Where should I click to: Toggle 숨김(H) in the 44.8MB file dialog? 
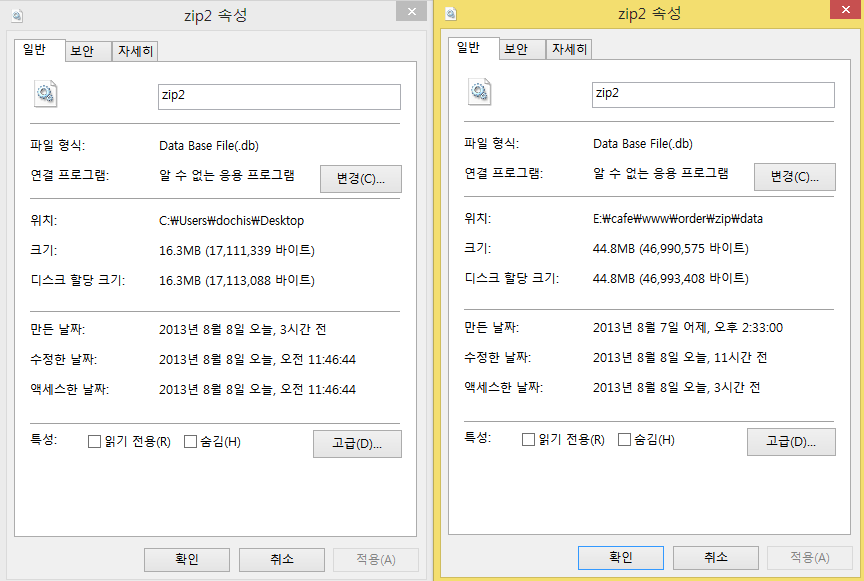click(625, 440)
